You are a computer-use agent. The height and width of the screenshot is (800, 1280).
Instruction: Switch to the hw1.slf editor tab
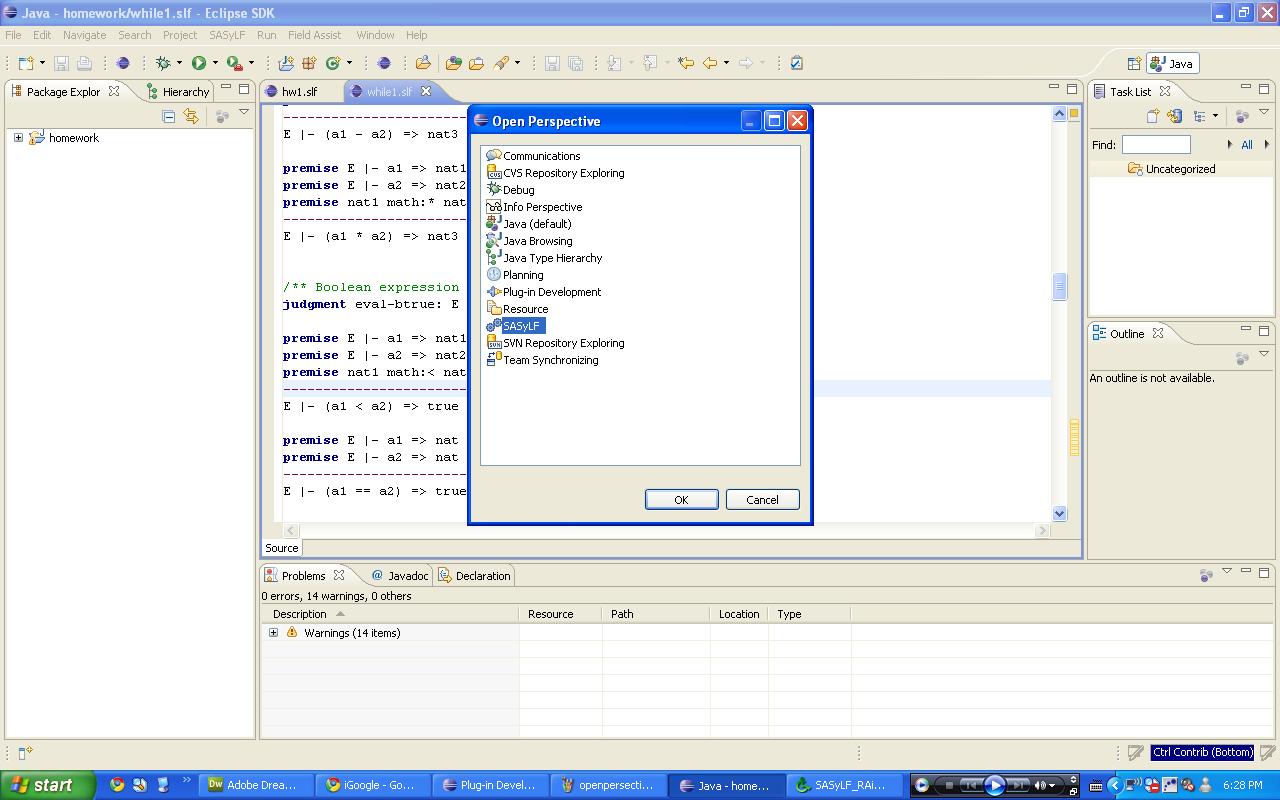pyautogui.click(x=299, y=91)
